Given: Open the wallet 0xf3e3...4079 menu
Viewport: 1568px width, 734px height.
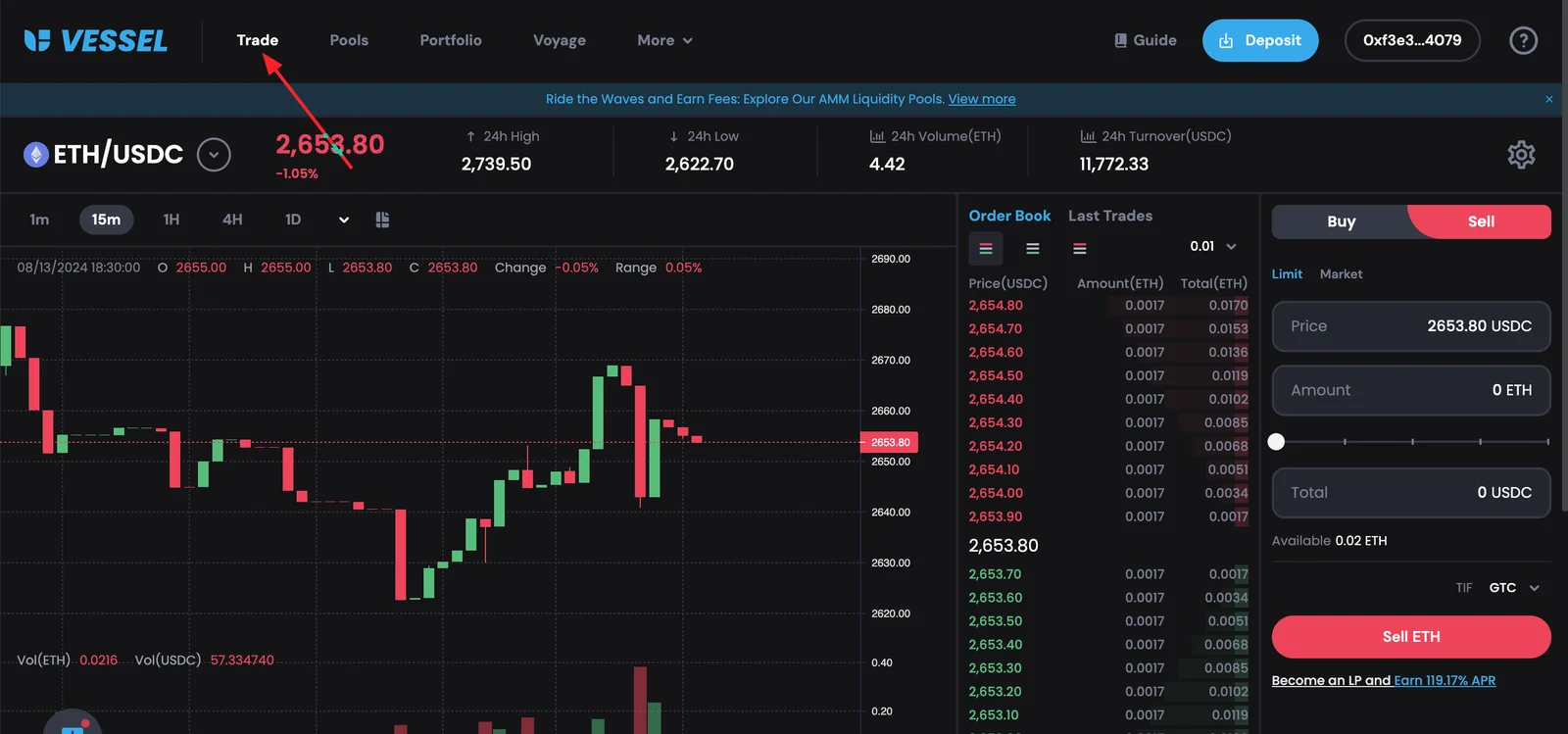Looking at the screenshot, I should (x=1412, y=40).
